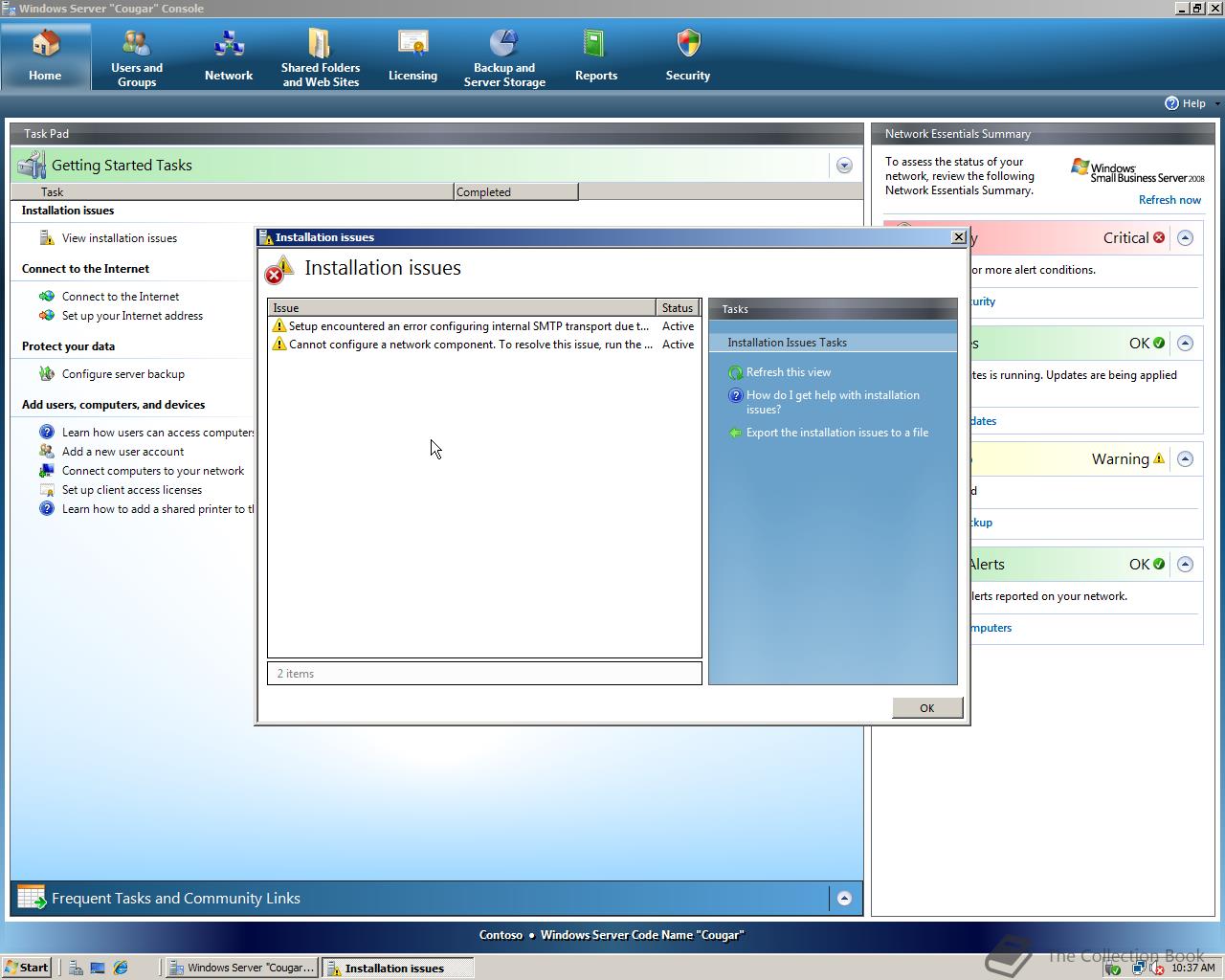
Task: Click the Server Manager quick launch icon
Action: pyautogui.click(x=76, y=968)
